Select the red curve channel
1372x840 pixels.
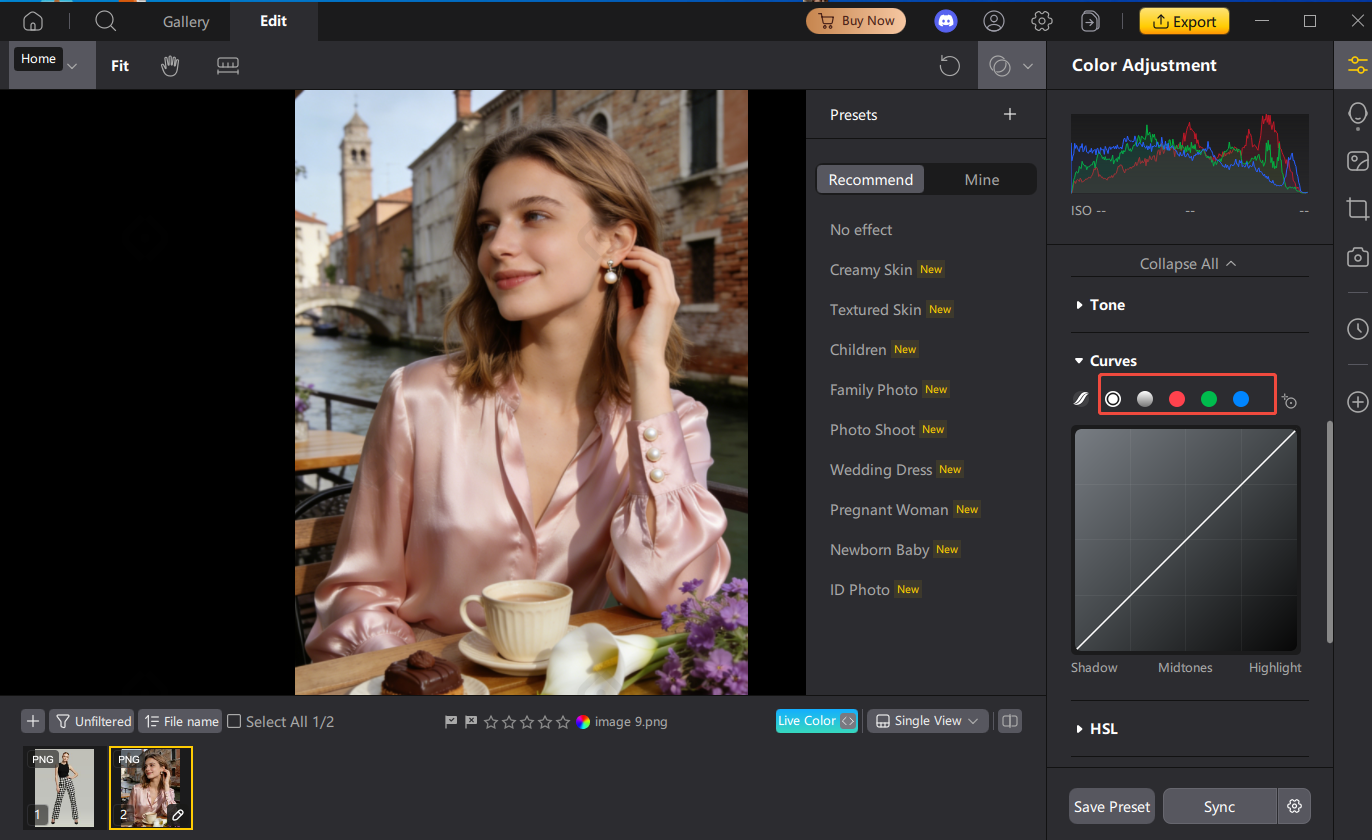pyautogui.click(x=1177, y=399)
